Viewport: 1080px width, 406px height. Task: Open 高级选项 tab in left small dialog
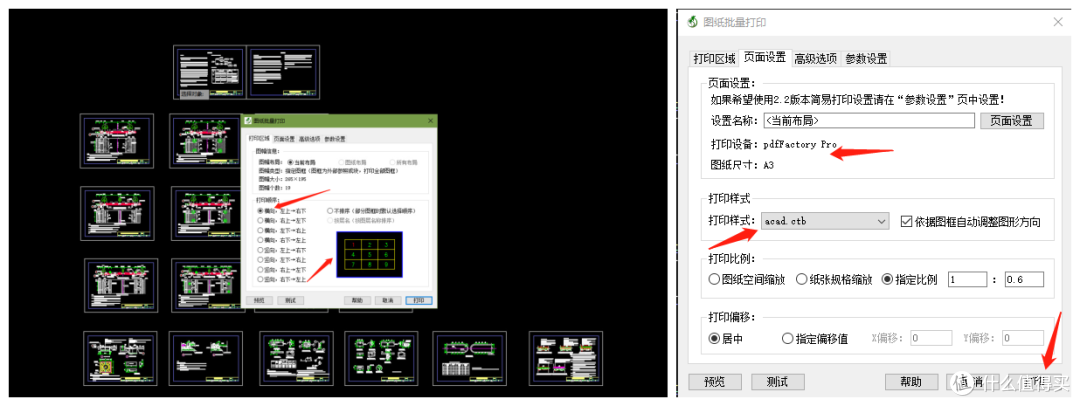309,139
